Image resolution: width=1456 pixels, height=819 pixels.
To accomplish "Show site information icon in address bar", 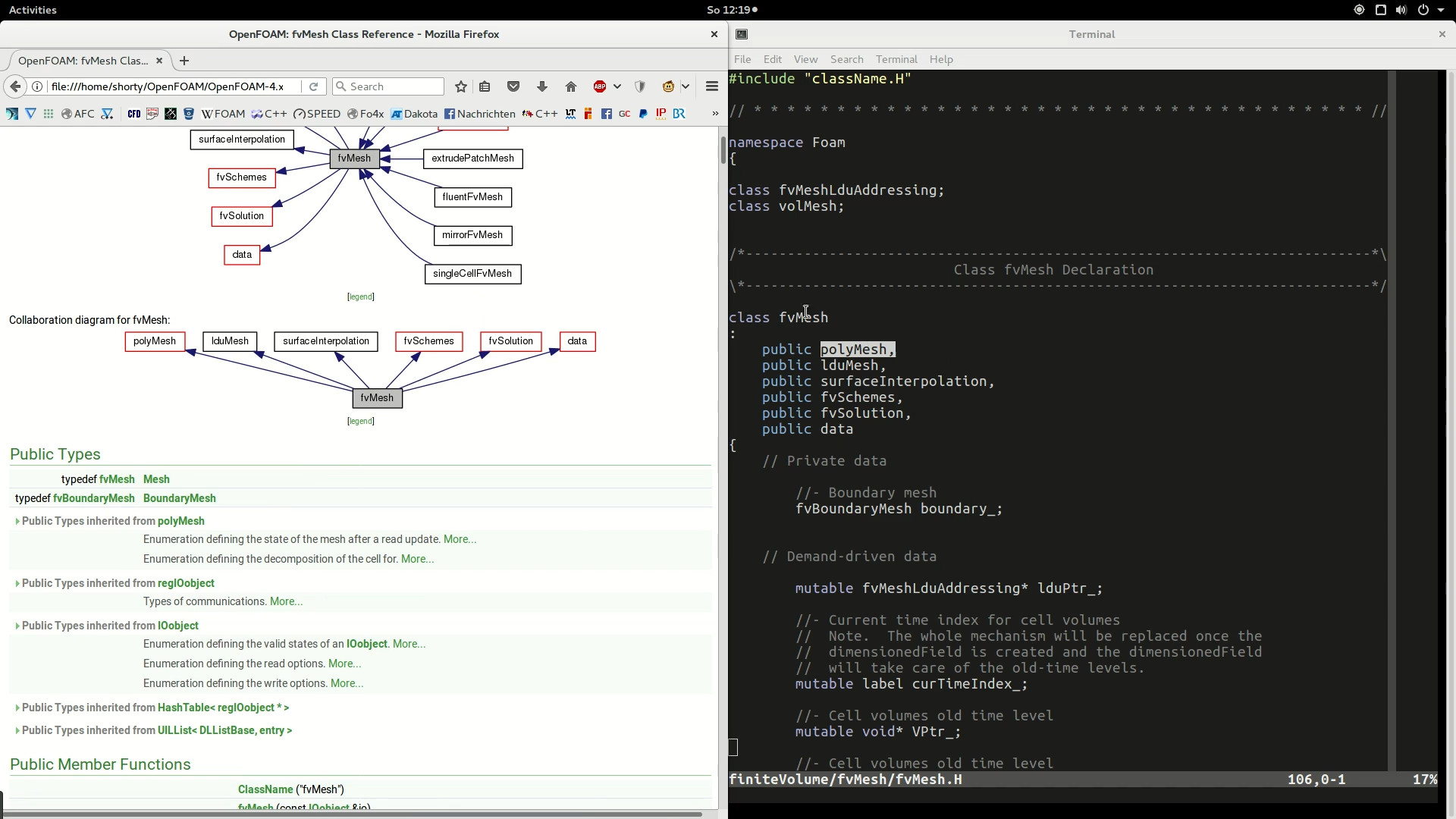I will [37, 86].
